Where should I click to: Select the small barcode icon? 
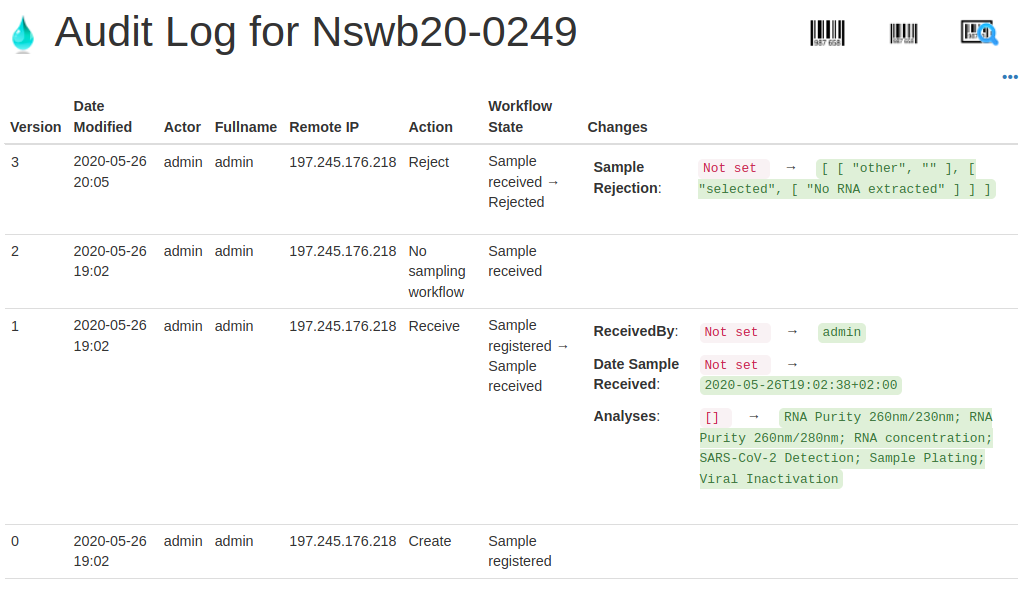pyautogui.click(x=903, y=32)
